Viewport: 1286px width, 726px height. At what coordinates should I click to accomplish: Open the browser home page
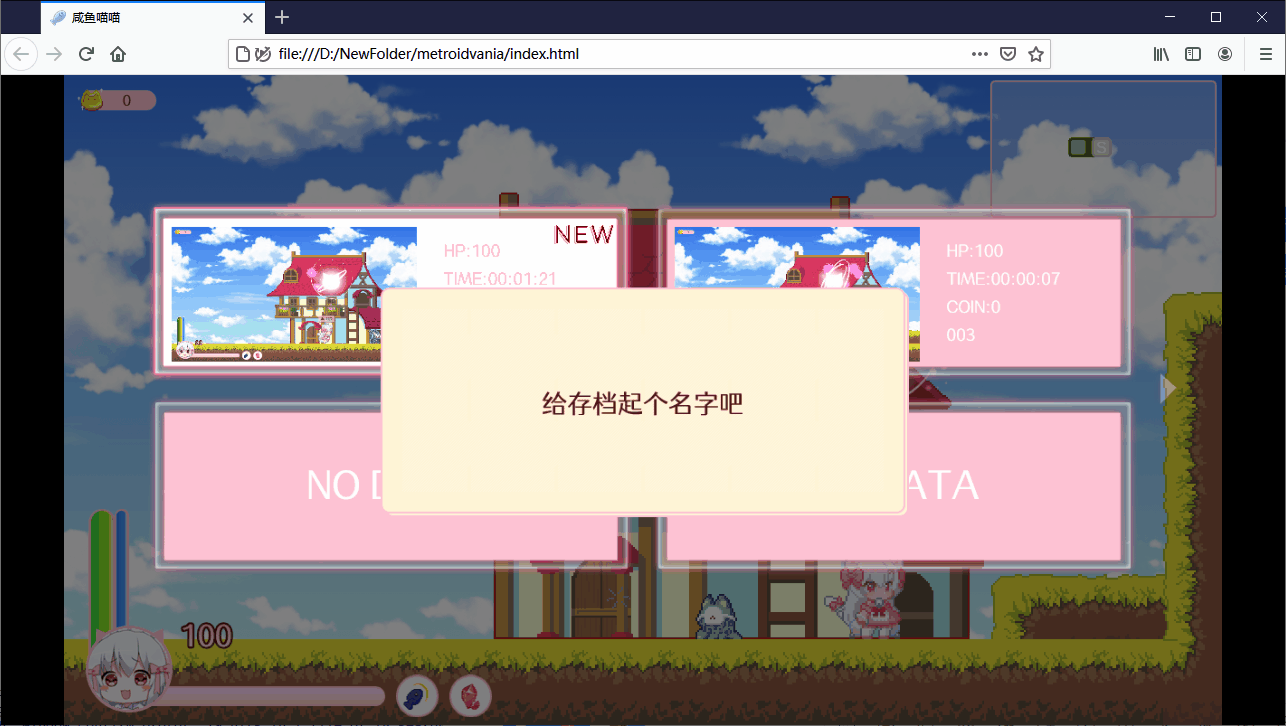[118, 54]
